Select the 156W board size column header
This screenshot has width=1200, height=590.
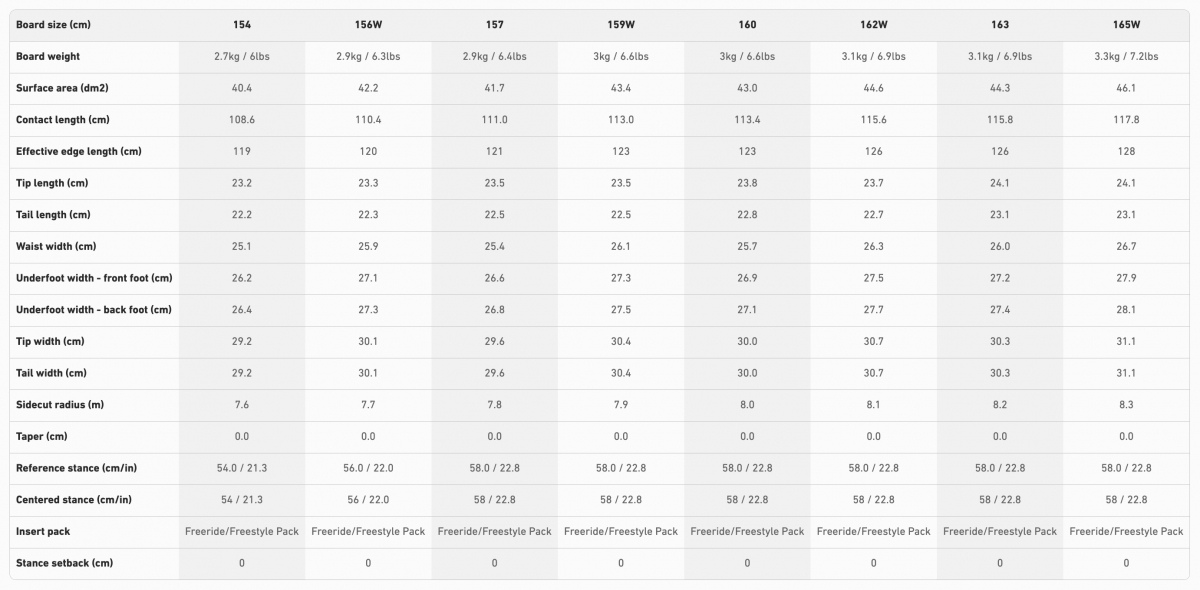click(368, 25)
